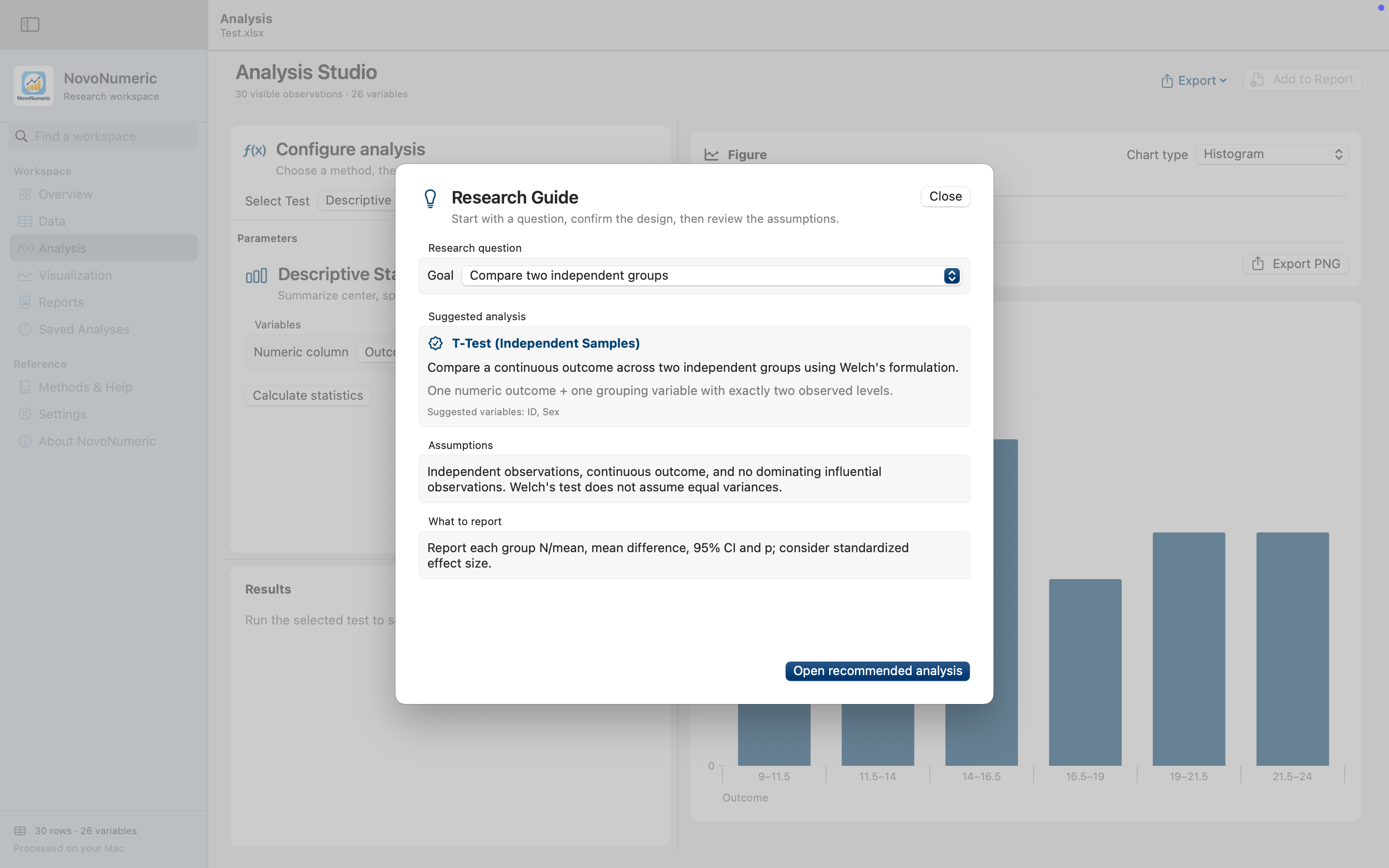Click the NovoNumeric app logo
1389x868 pixels.
pos(34,85)
